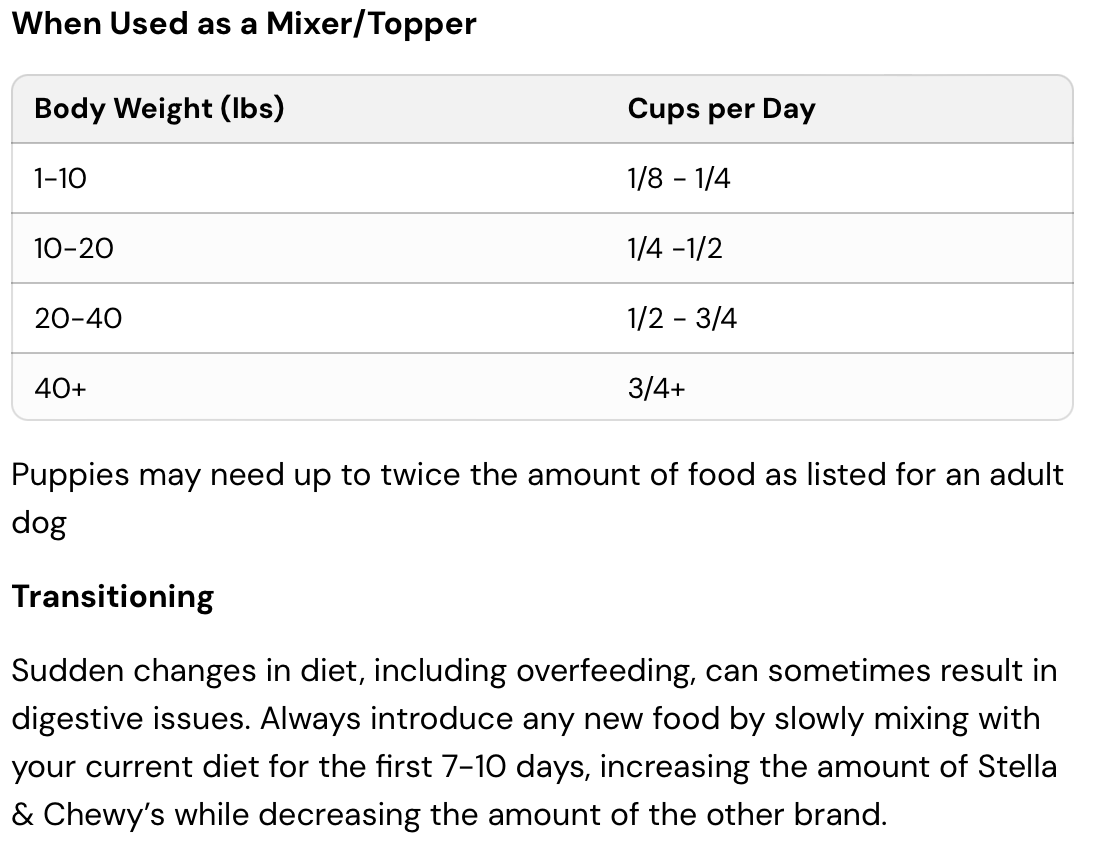Image resolution: width=1102 pixels, height=846 pixels.
Task: Click the word "Puppies" in the note
Action: click(x=71, y=475)
